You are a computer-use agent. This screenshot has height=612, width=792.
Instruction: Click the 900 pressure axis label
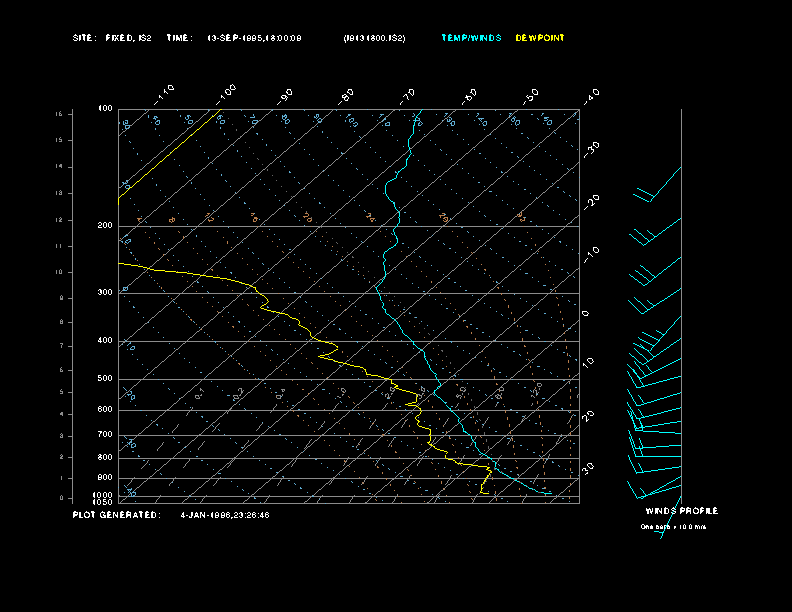click(x=105, y=477)
